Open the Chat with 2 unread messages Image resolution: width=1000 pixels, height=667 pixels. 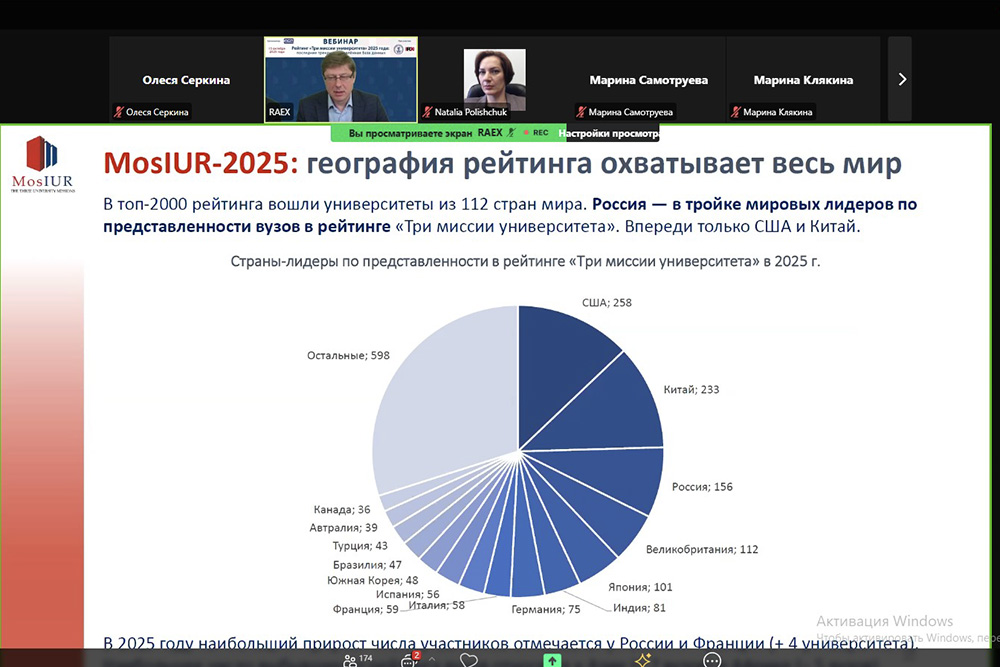click(x=409, y=659)
